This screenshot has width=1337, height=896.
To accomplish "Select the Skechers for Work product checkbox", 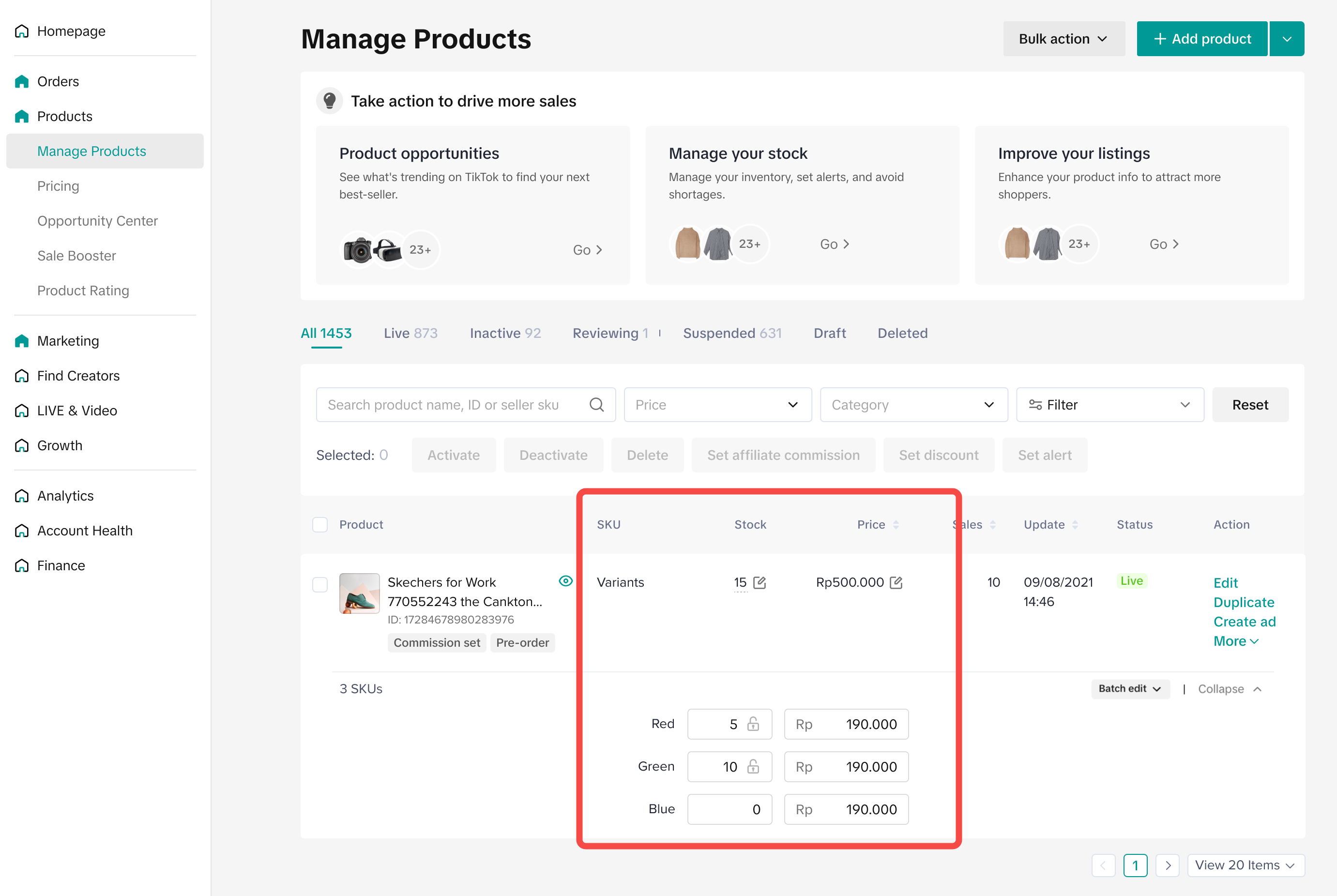I will click(x=320, y=585).
